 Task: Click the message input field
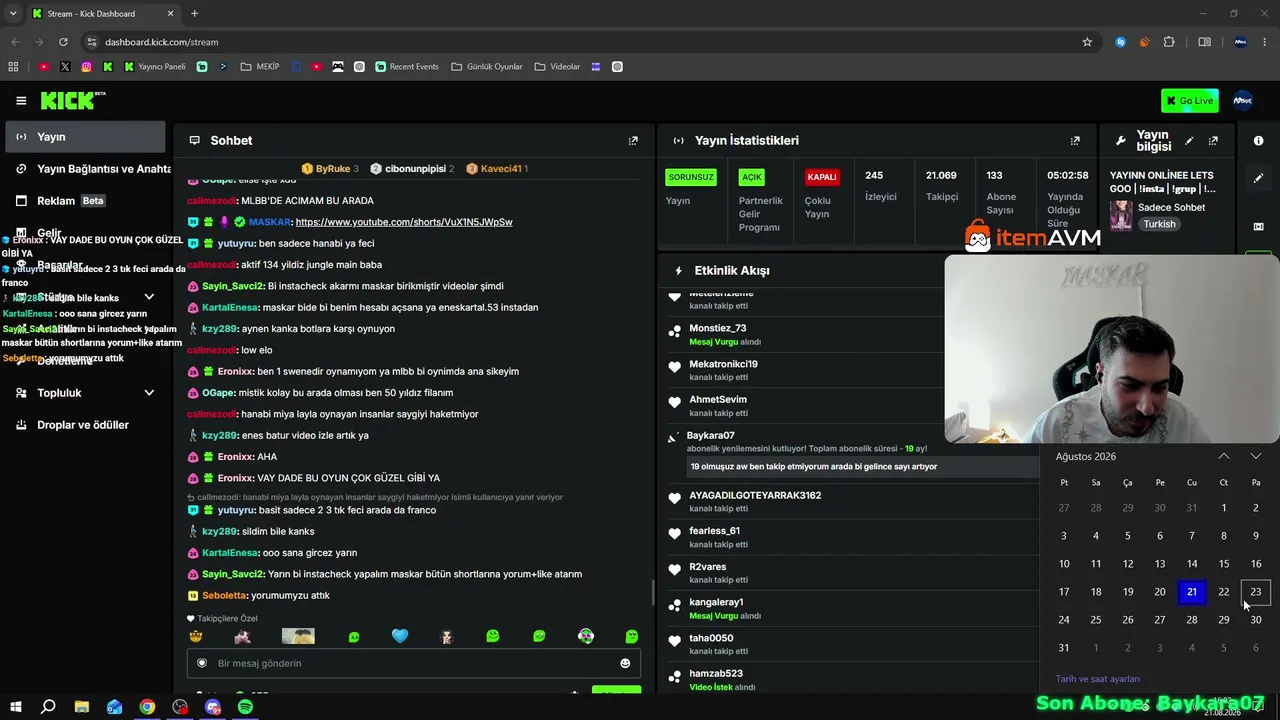pos(414,663)
